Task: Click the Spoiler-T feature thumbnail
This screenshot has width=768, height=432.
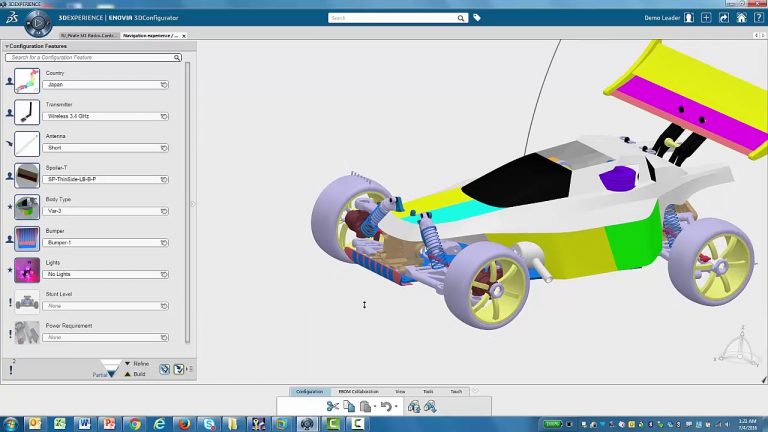Action: (27, 176)
